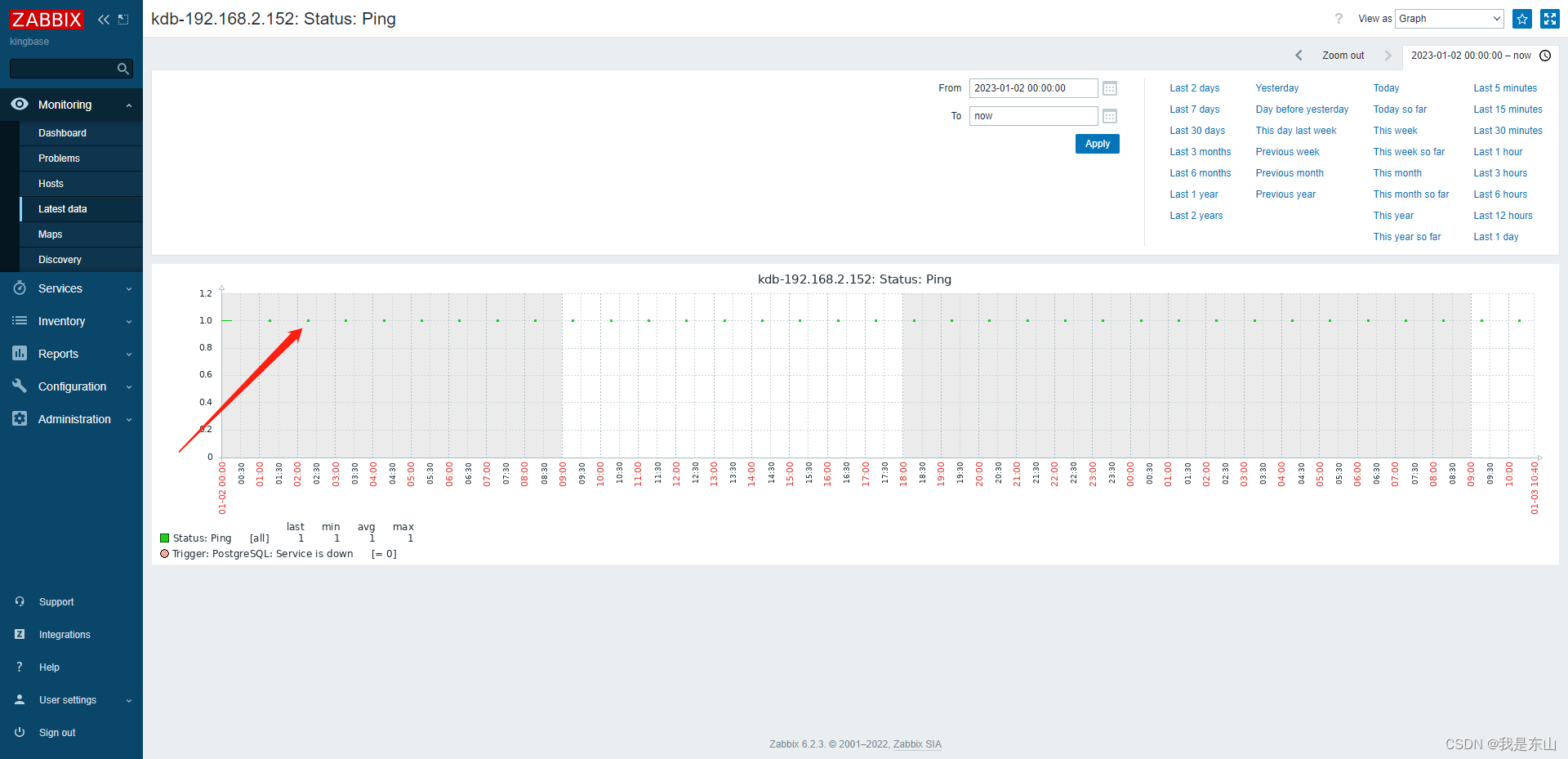Click the Sign out power icon
1568x759 pixels.
pyautogui.click(x=20, y=732)
